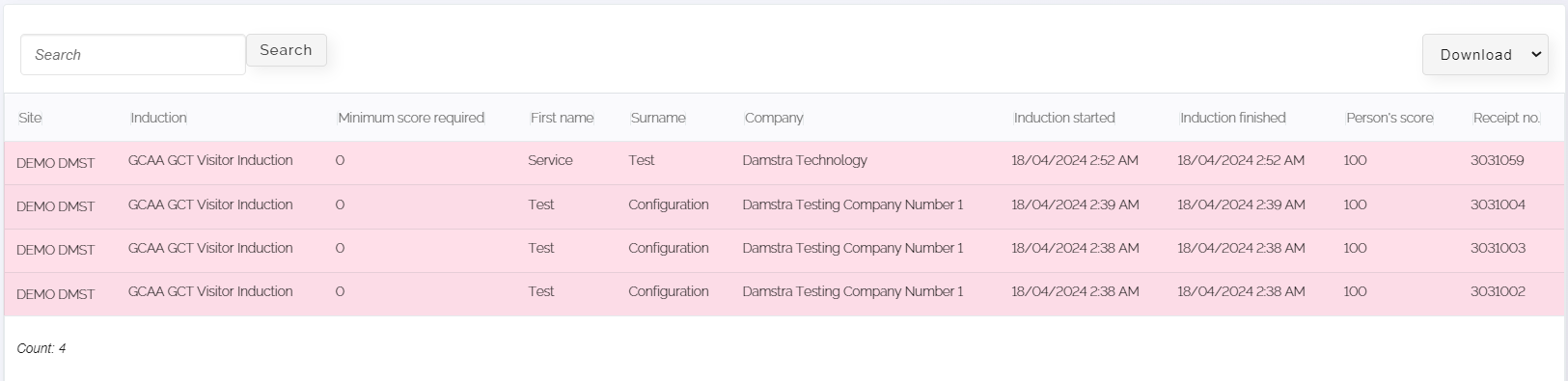Click score 100 in receipt 3031002 row
This screenshot has height=381, width=1568.
(1355, 291)
